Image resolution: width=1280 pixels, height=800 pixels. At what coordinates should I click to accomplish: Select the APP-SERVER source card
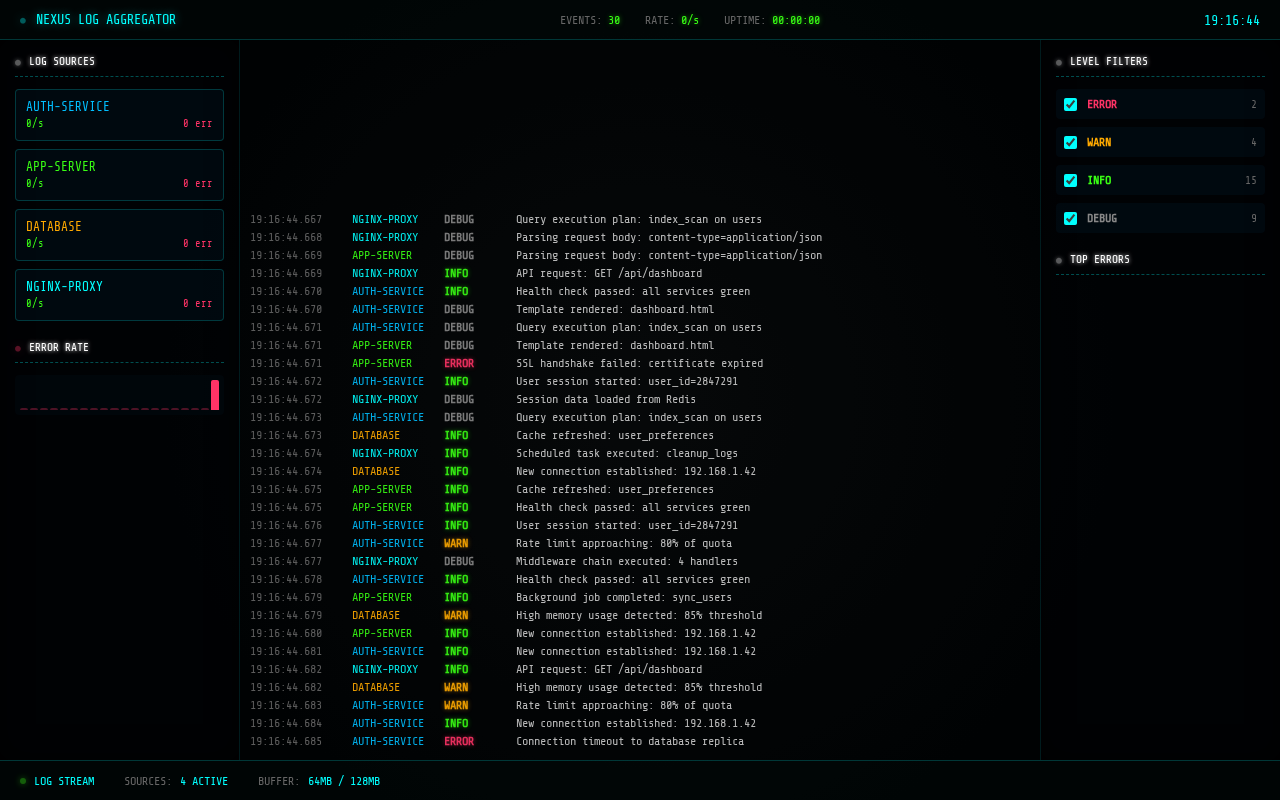click(119, 174)
